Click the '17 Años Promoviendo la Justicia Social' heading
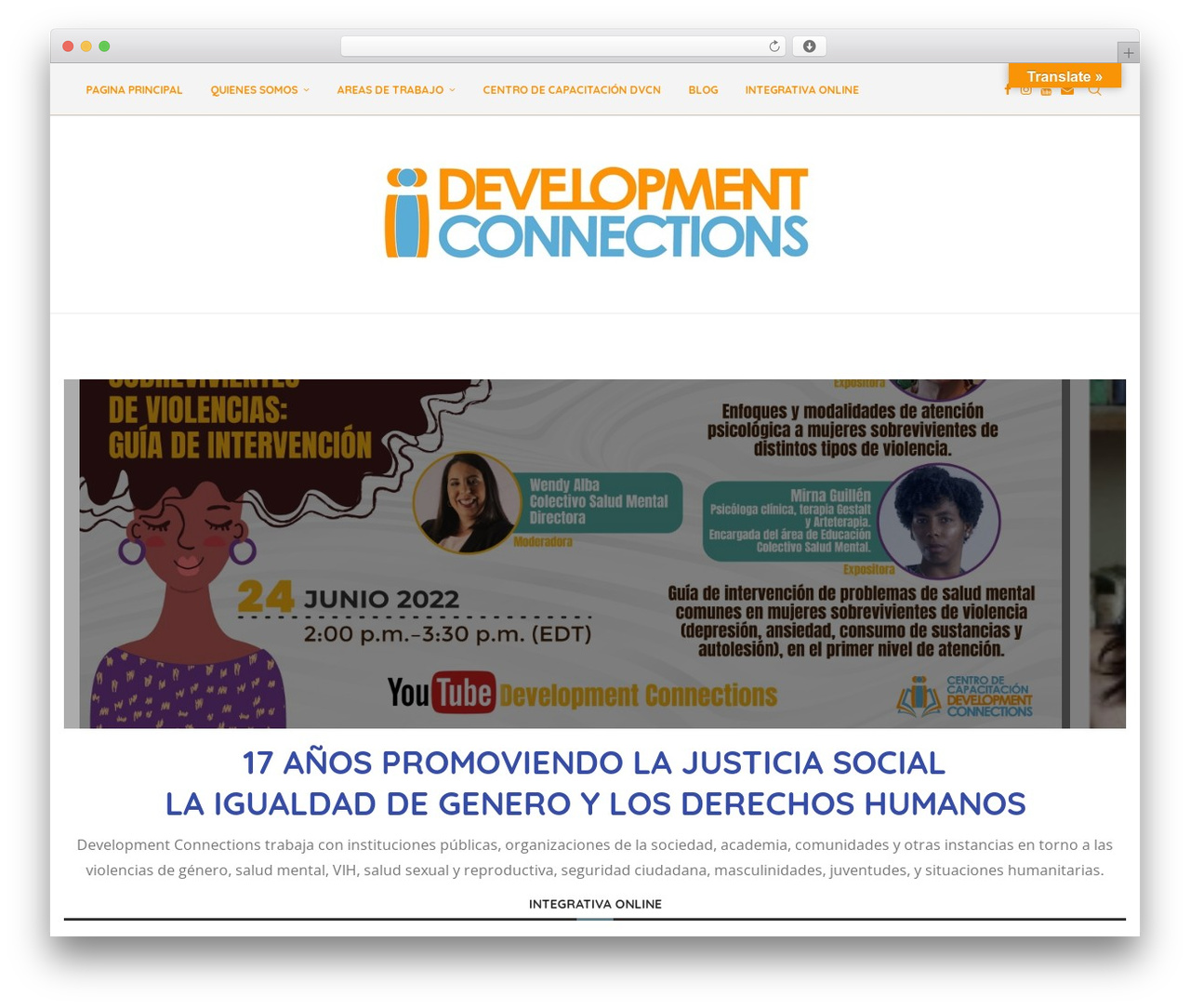The height and width of the screenshot is (1008, 1190). click(x=594, y=763)
